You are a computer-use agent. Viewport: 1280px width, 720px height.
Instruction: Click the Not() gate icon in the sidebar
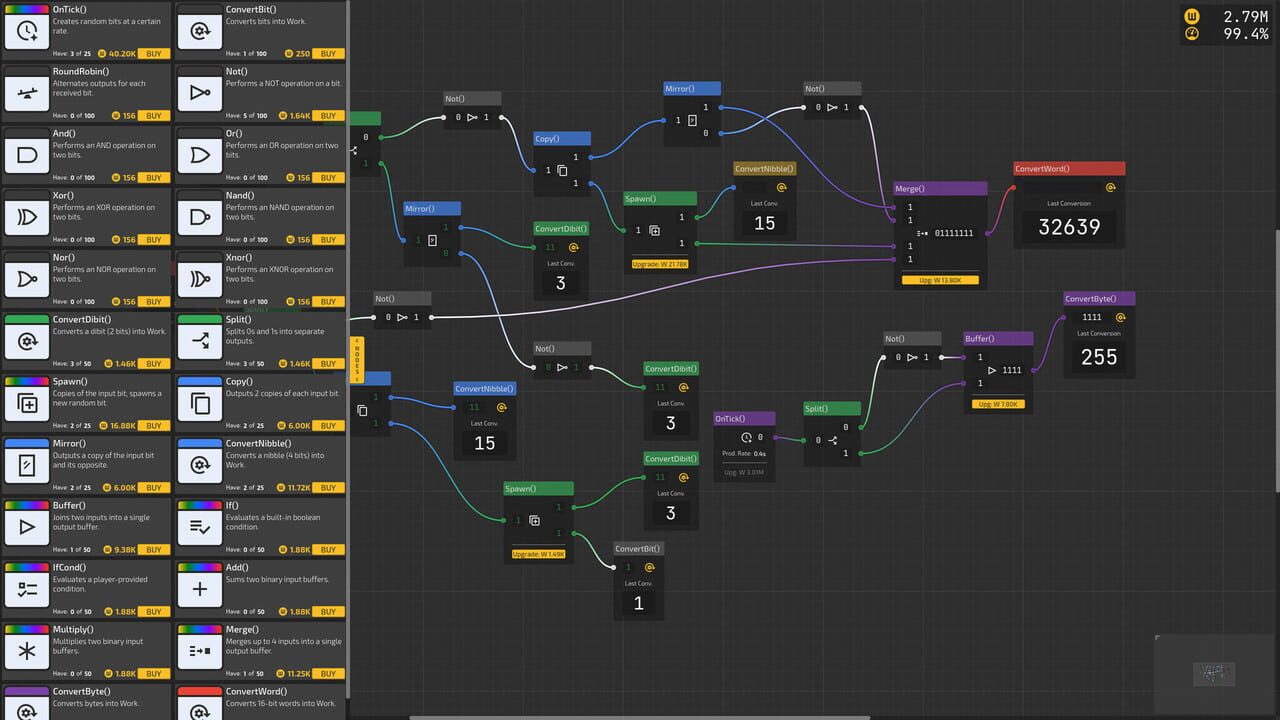click(x=199, y=92)
